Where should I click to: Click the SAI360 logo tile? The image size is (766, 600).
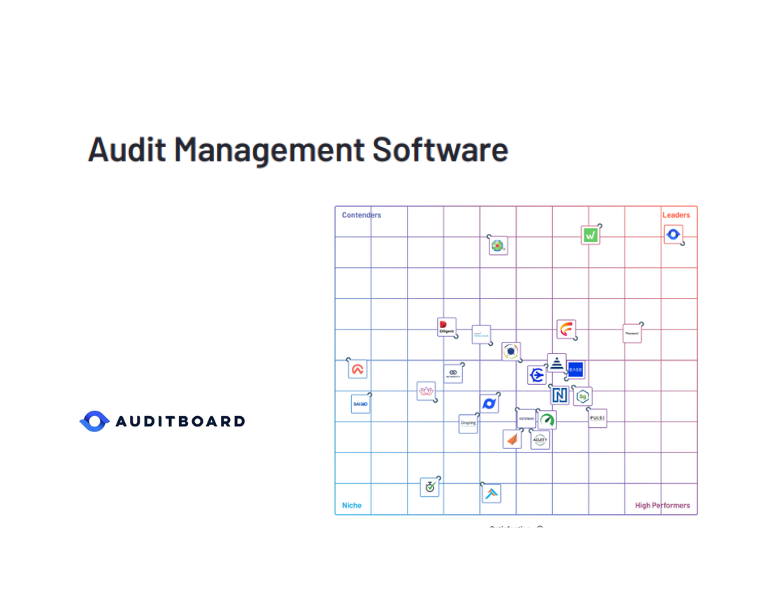point(360,404)
